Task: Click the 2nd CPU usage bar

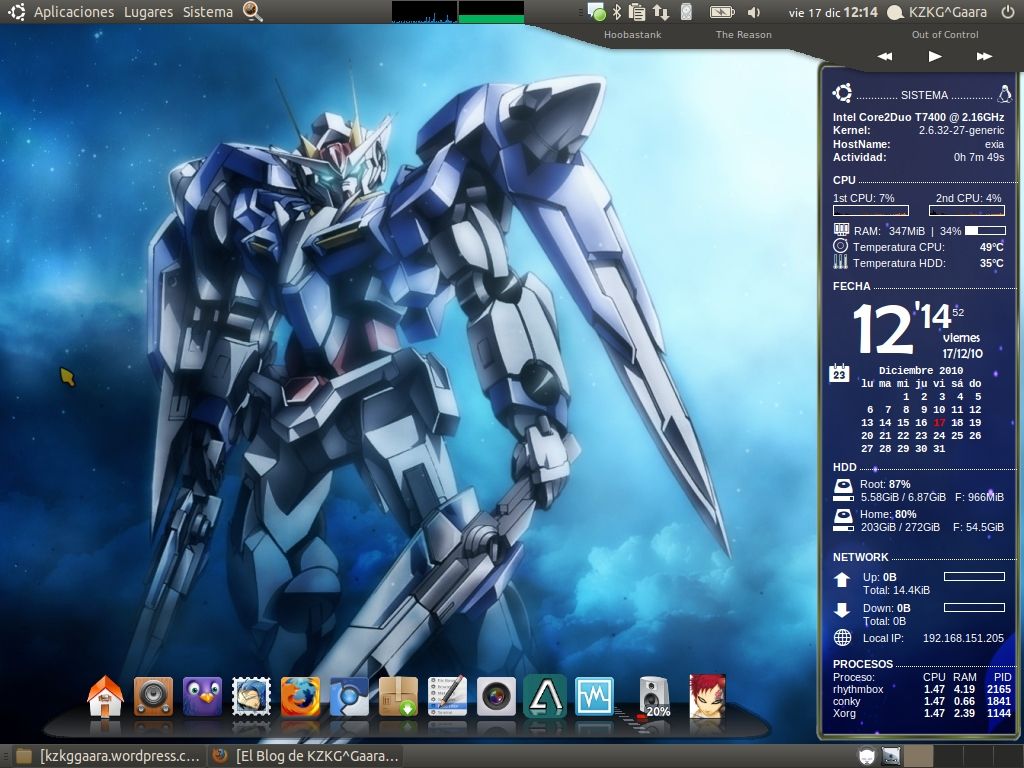Action: 967,210
